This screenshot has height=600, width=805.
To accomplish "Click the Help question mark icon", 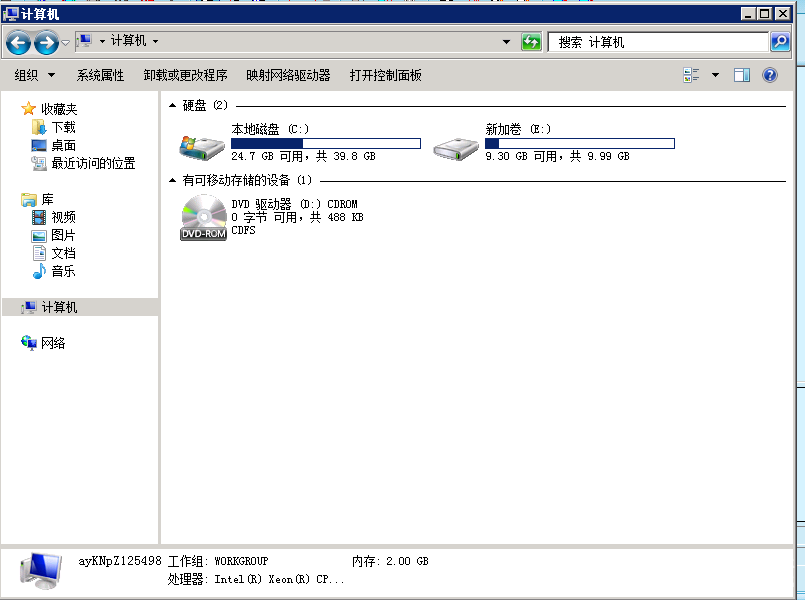I will (767, 74).
